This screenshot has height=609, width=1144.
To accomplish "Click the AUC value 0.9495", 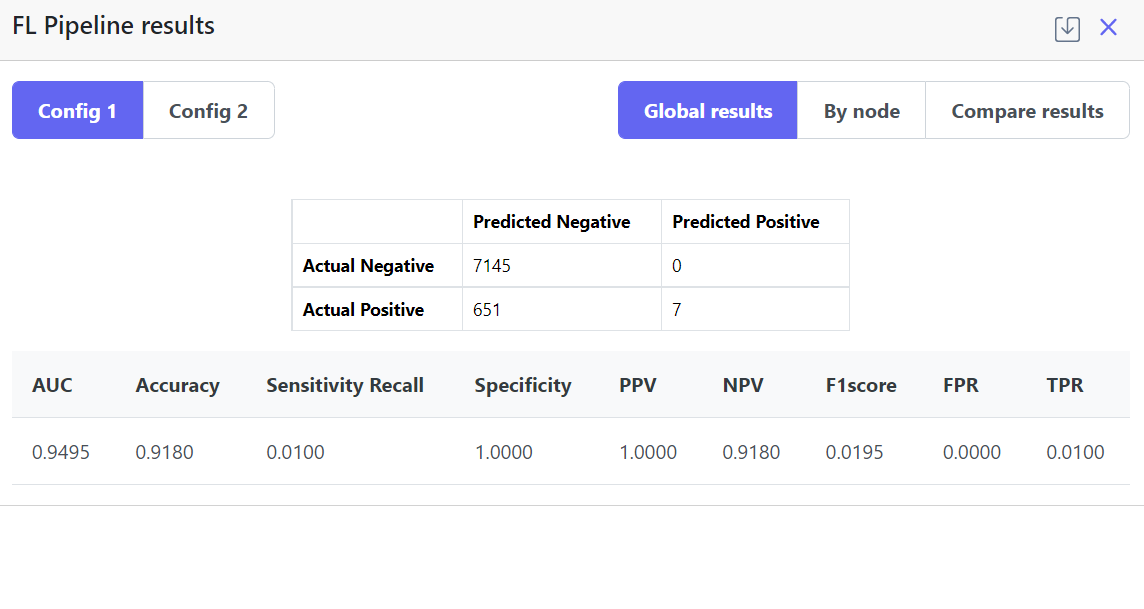I will [x=61, y=452].
